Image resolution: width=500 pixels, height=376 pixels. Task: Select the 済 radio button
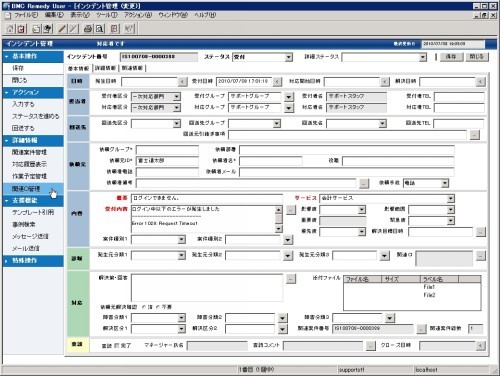pyautogui.click(x=144, y=307)
